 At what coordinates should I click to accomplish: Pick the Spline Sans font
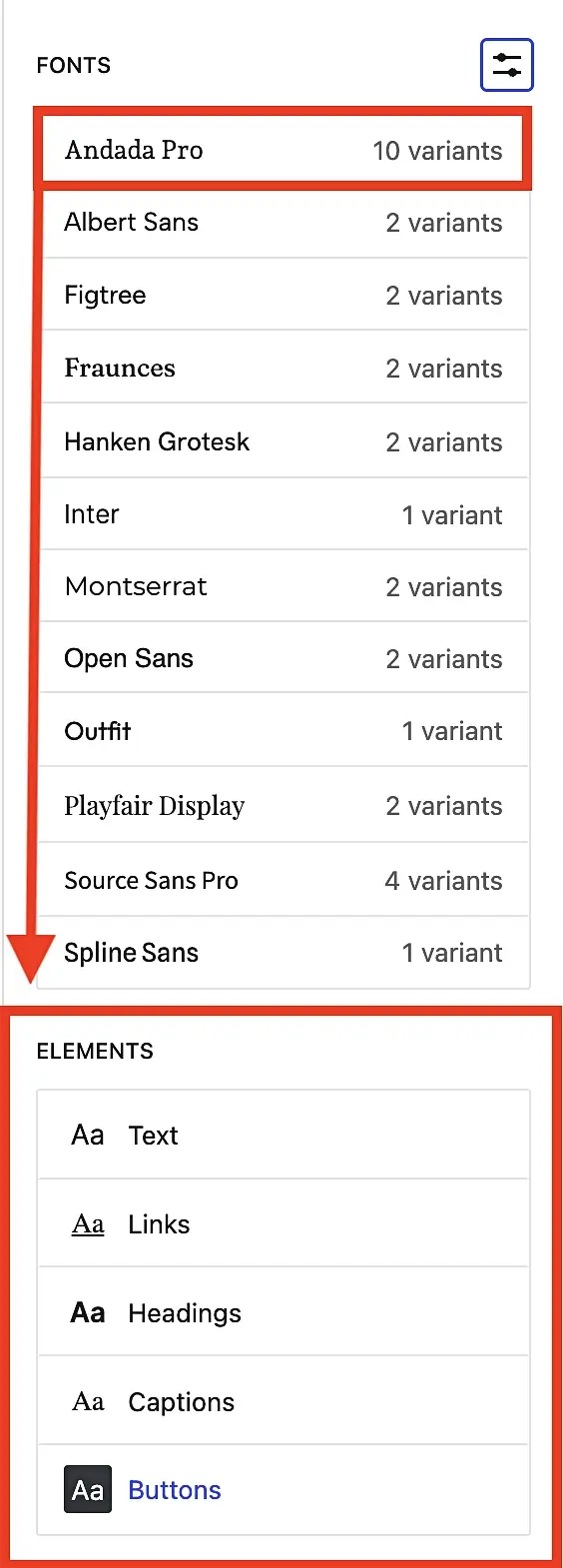click(283, 953)
